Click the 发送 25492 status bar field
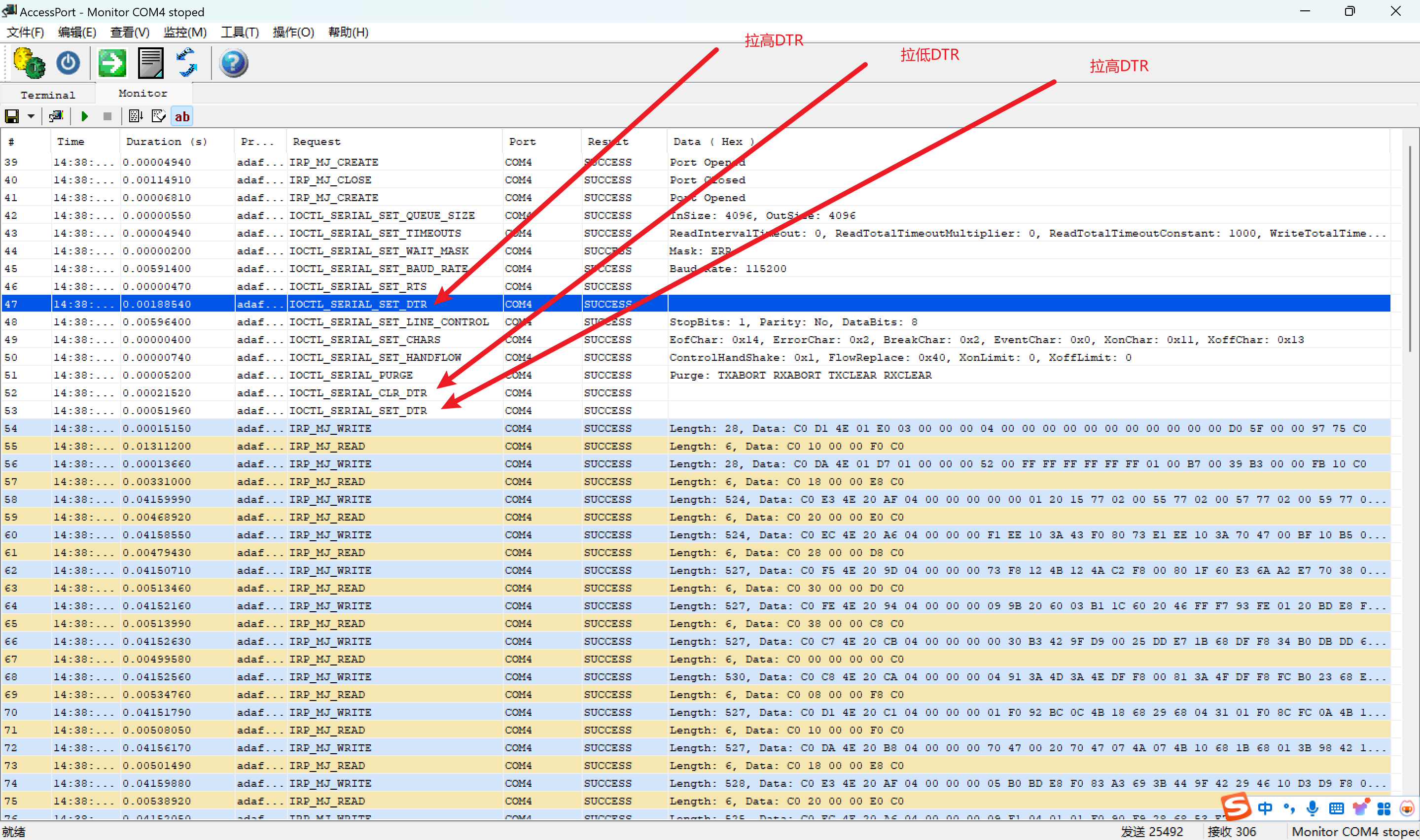 [x=1152, y=832]
